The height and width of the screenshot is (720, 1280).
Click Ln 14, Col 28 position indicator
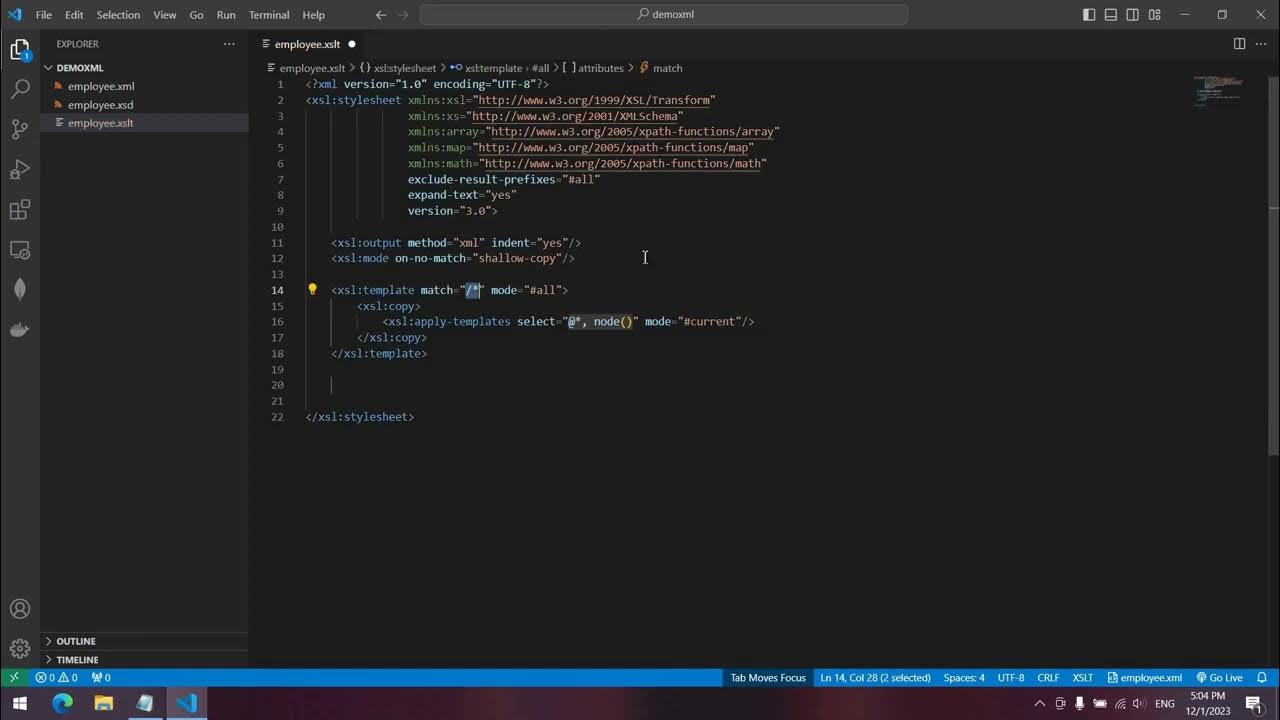click(x=875, y=677)
